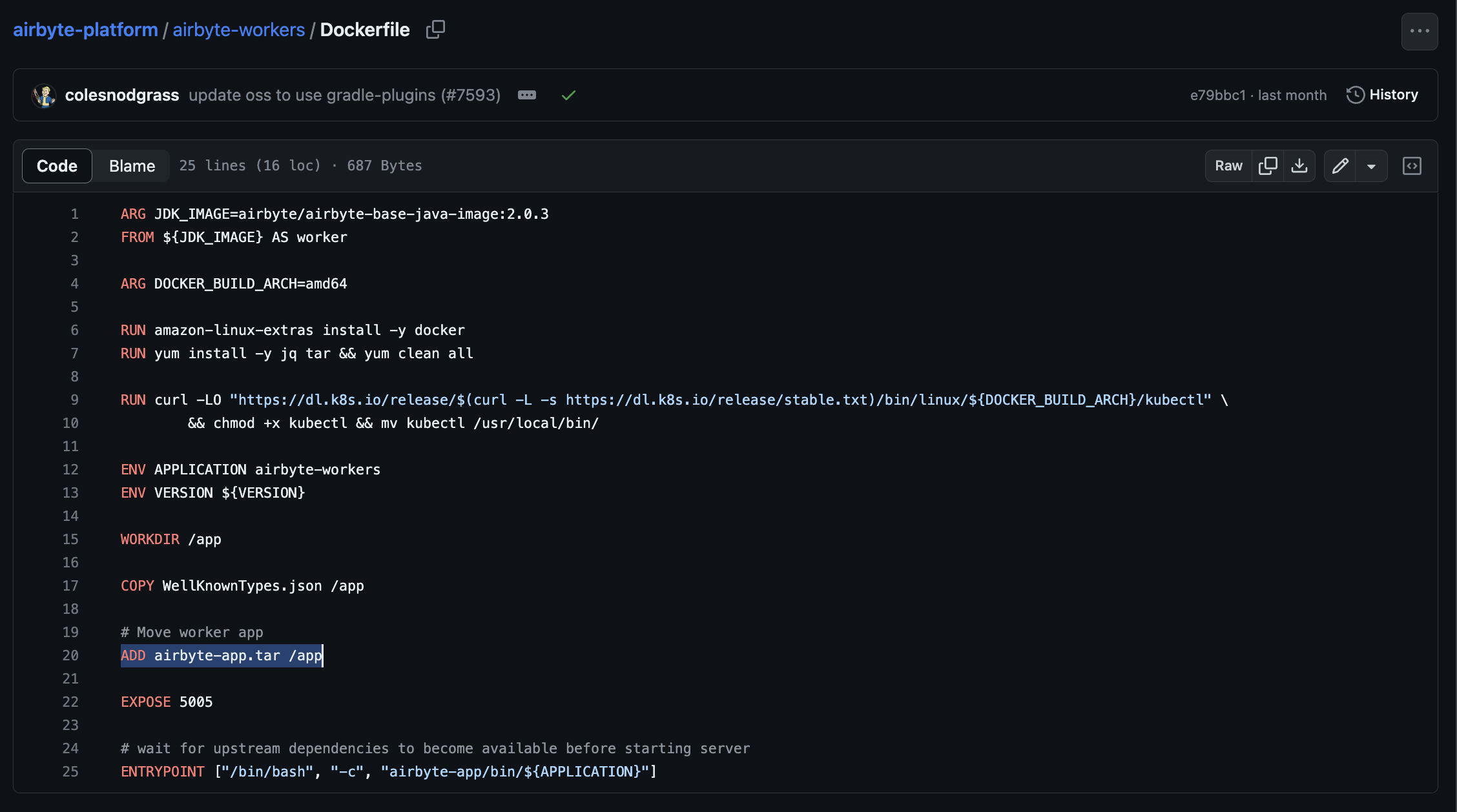Open the top-right more options menu
The height and width of the screenshot is (812, 1457).
pyautogui.click(x=1419, y=31)
